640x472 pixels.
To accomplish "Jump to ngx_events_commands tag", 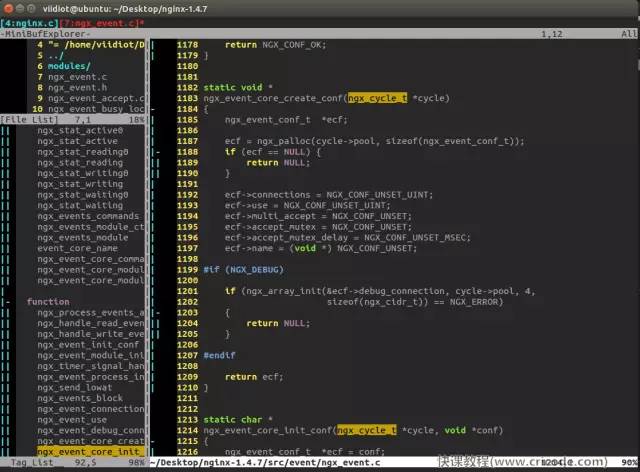I will tap(88, 216).
